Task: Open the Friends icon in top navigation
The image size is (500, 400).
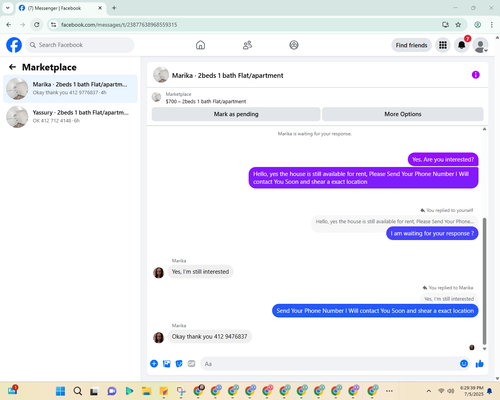Action: [x=247, y=45]
